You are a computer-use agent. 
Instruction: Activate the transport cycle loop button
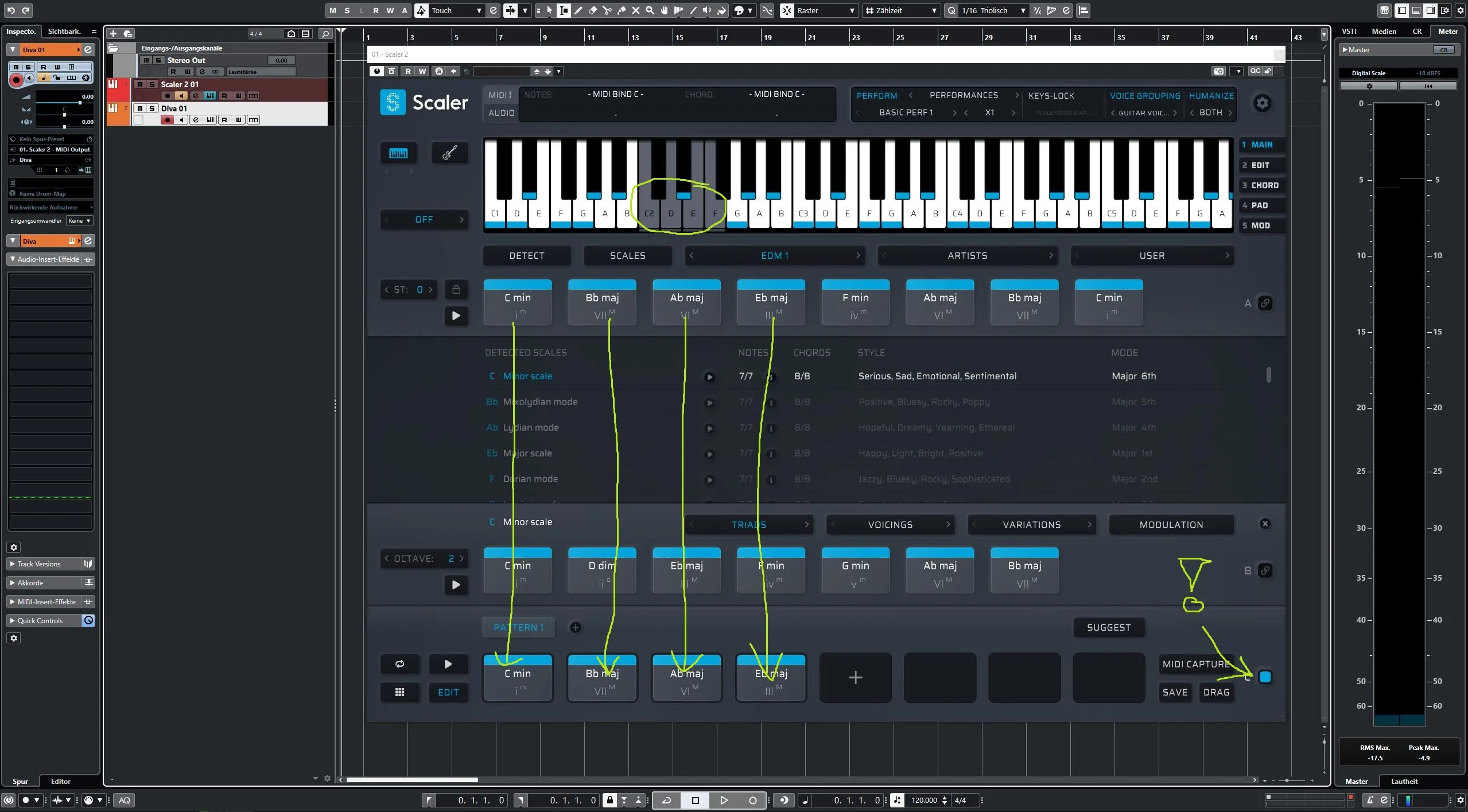(x=667, y=800)
